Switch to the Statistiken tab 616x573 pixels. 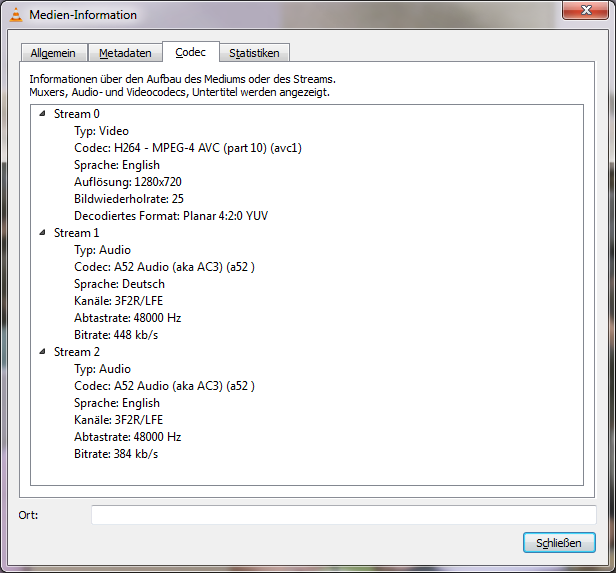[x=254, y=53]
